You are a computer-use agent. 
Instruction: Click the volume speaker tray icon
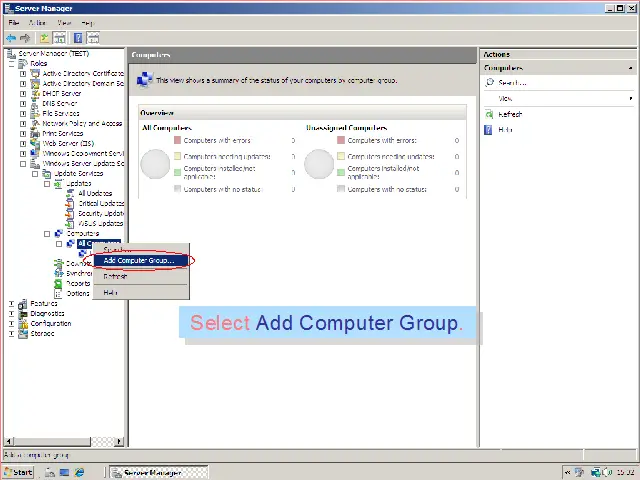coord(605,473)
